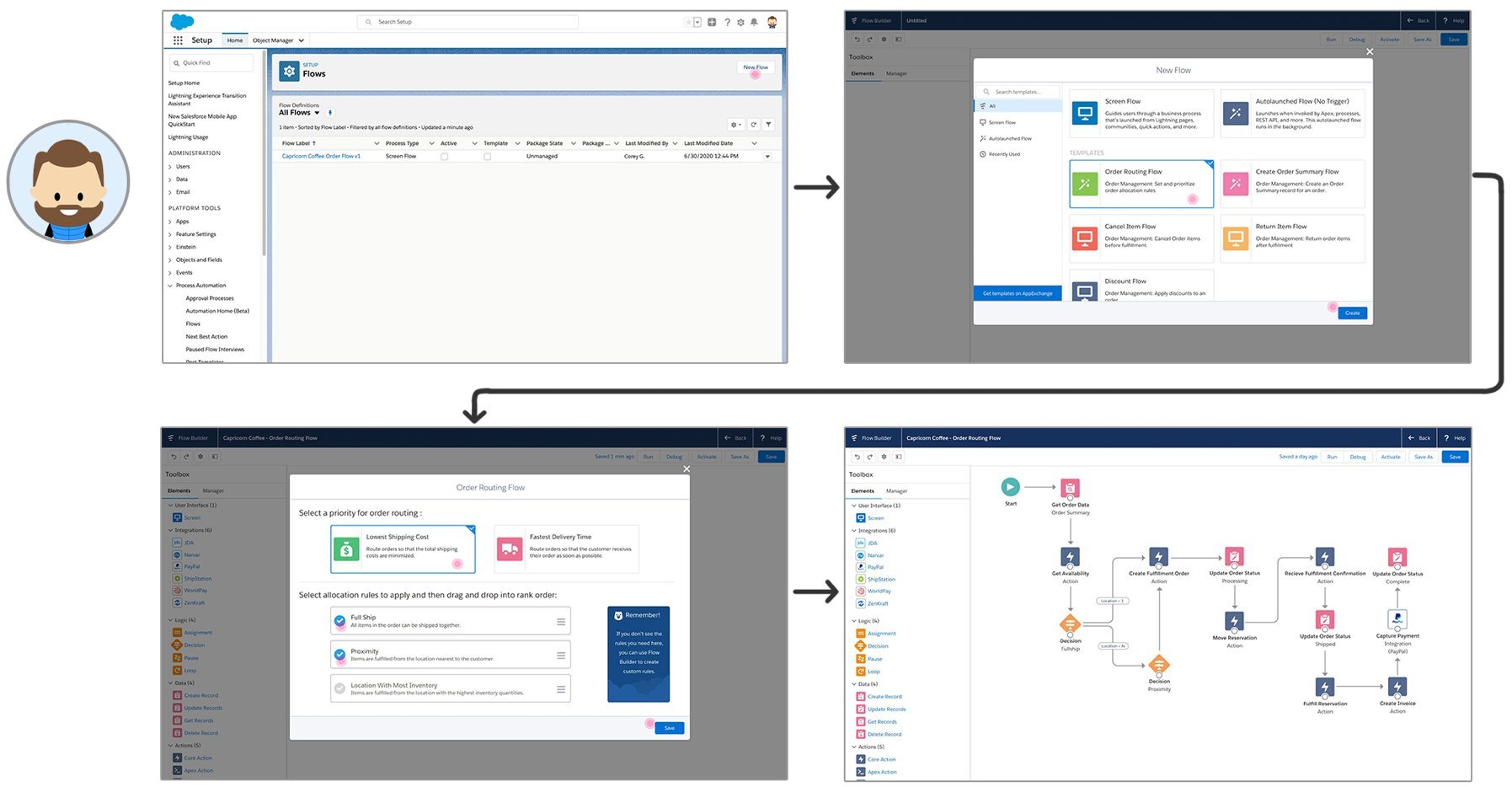The width and height of the screenshot is (1512, 787).
Task: Enable Location With Most Inventory rule
Action: pyautogui.click(x=339, y=688)
